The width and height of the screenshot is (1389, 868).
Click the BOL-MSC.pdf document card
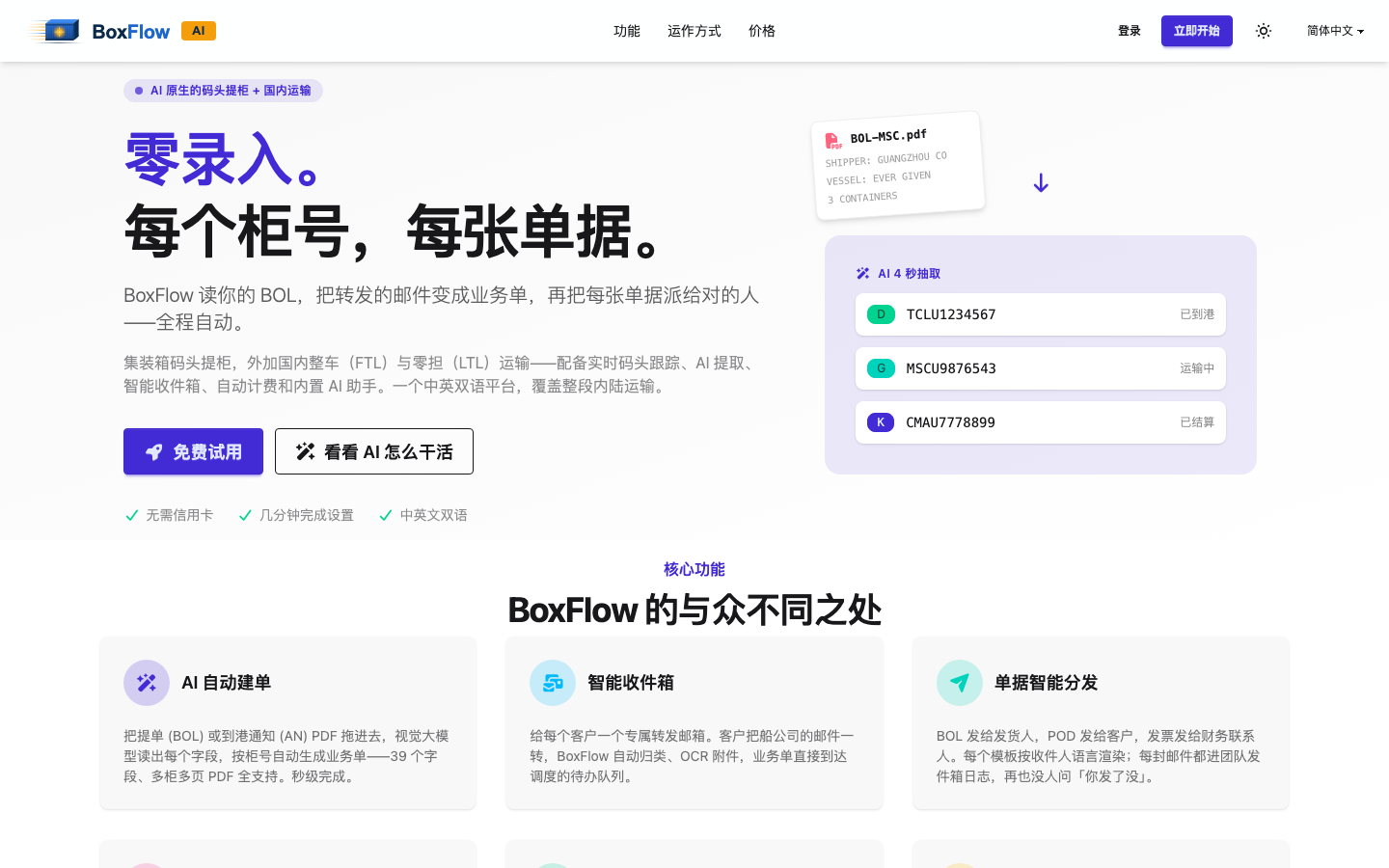point(899,166)
